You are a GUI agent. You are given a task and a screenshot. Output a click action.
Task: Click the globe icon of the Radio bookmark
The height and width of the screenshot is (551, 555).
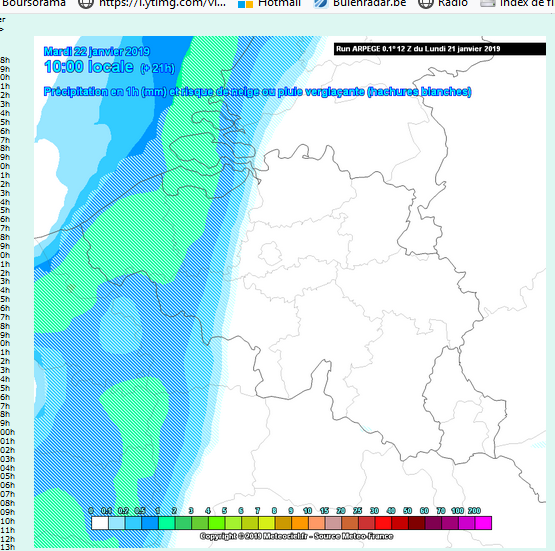pyautogui.click(x=425, y=3)
